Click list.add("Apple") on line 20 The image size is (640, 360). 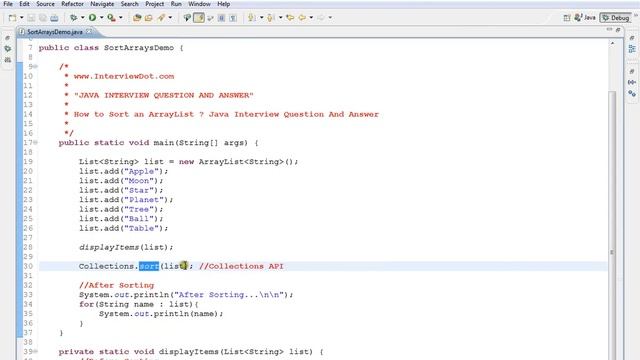(x=123, y=171)
